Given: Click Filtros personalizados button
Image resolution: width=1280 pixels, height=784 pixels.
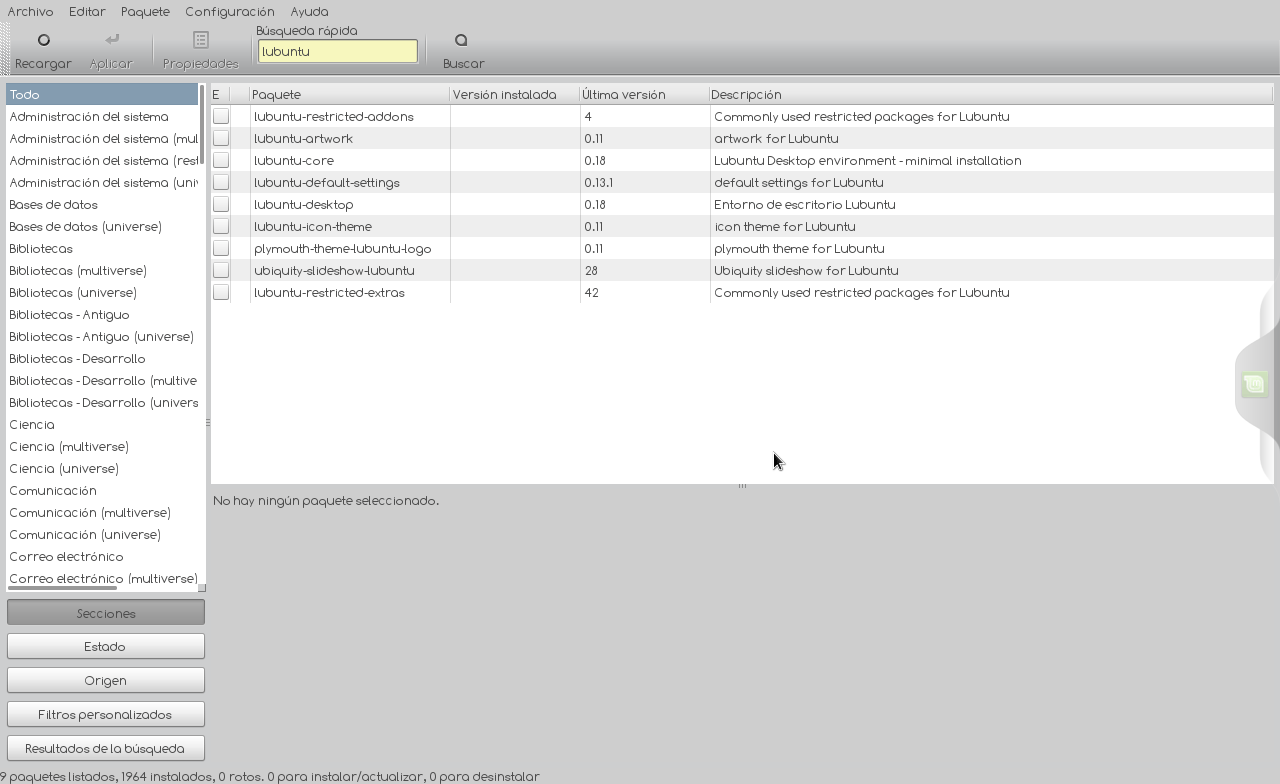Looking at the screenshot, I should click(106, 714).
